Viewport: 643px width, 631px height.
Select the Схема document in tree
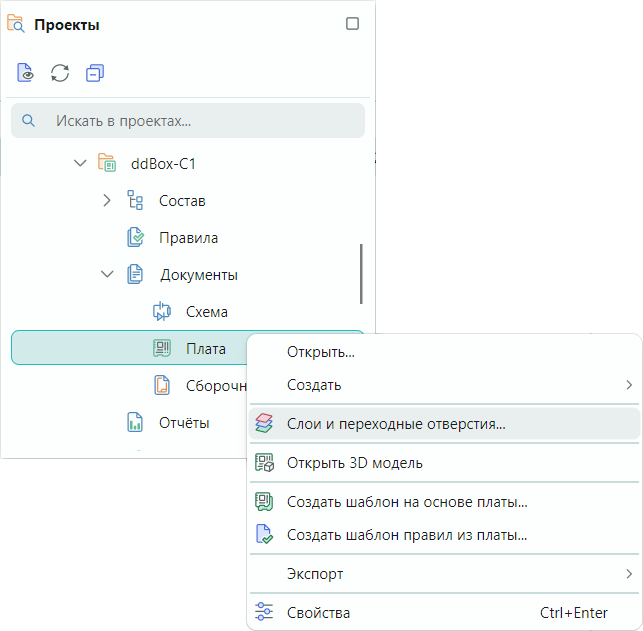point(206,312)
